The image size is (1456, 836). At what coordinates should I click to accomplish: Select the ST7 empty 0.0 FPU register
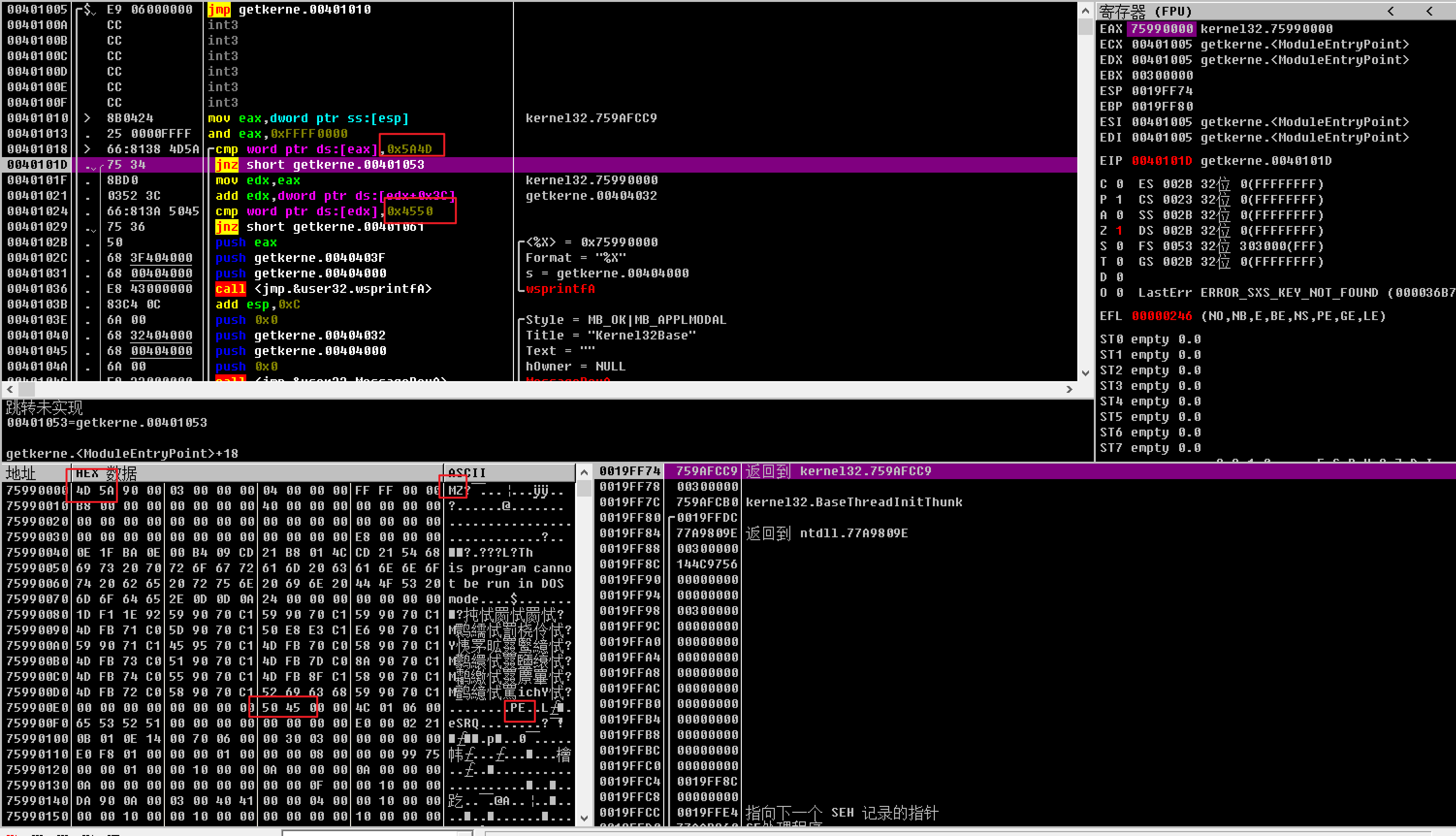coord(1150,447)
